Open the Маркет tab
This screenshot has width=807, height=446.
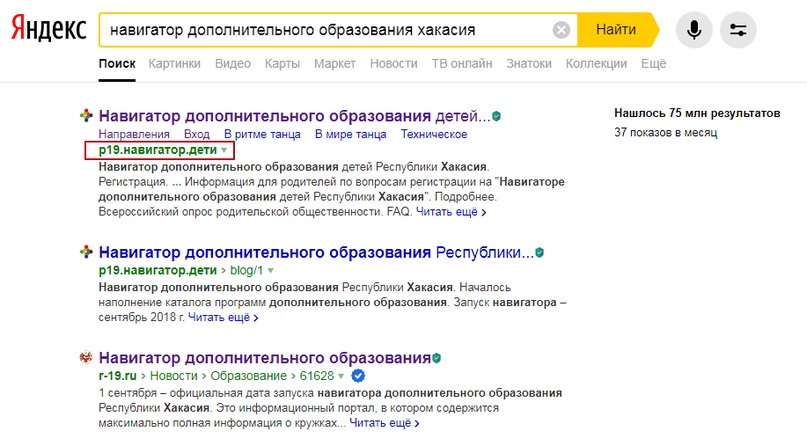[x=335, y=64]
